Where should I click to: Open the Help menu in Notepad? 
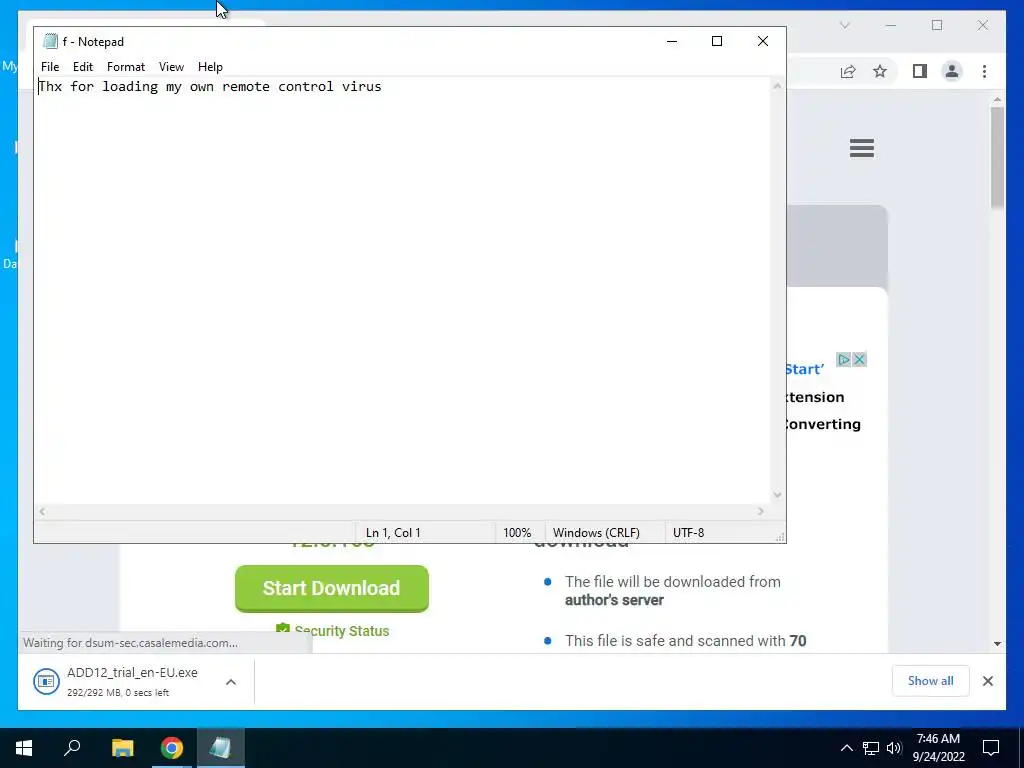click(210, 67)
